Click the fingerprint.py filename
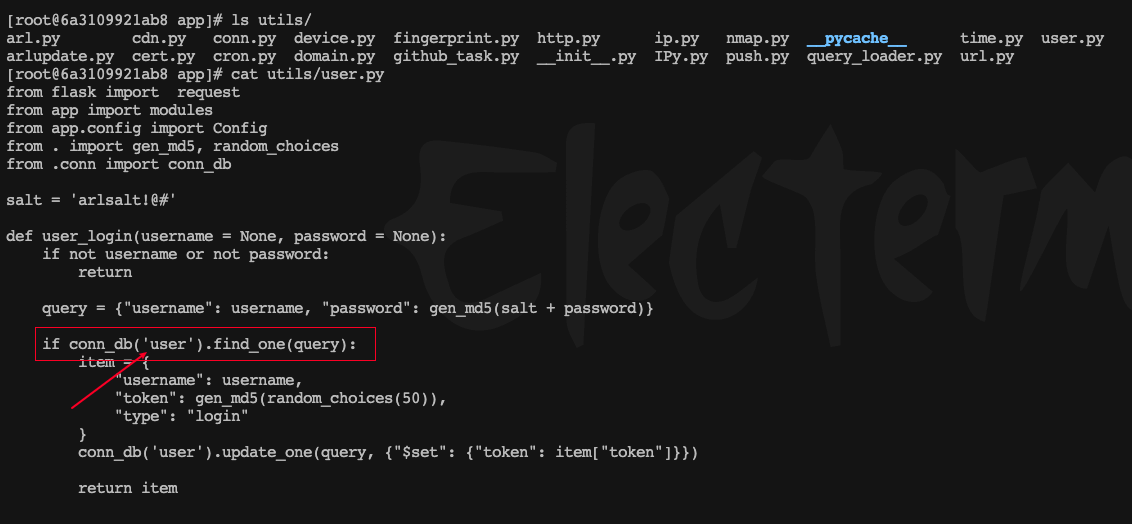 coord(456,39)
